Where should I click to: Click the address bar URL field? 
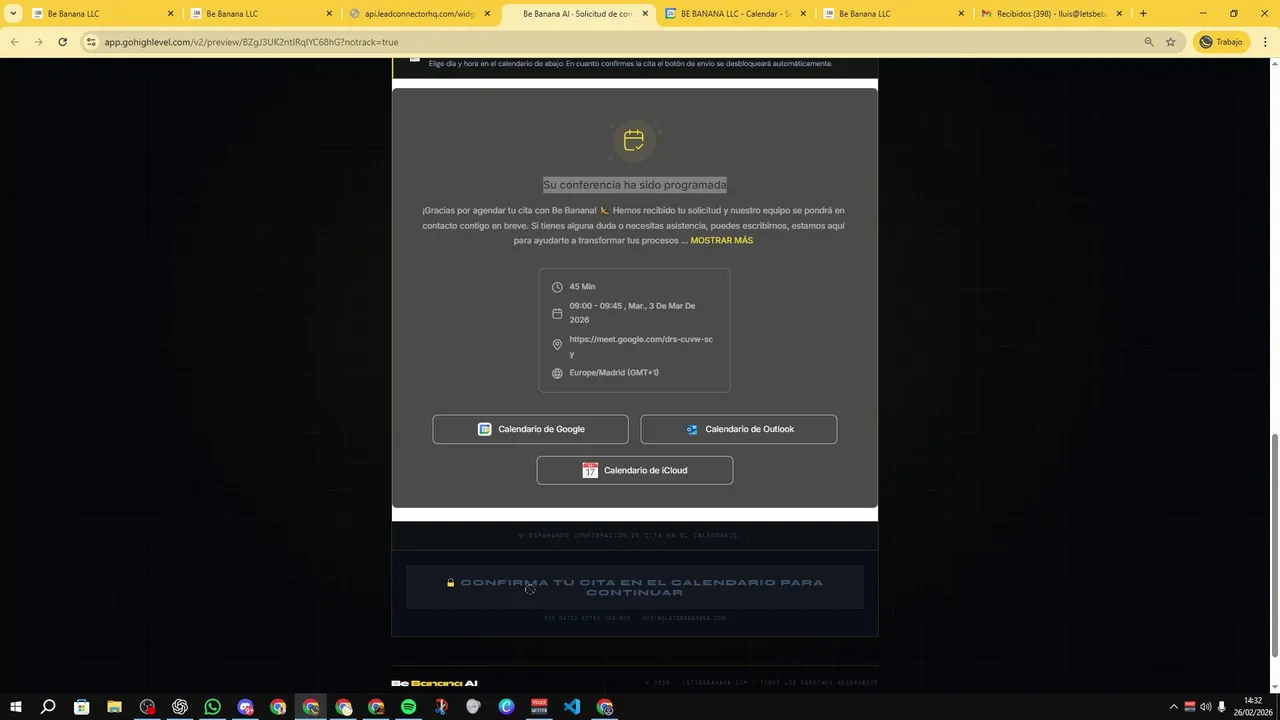(x=620, y=42)
